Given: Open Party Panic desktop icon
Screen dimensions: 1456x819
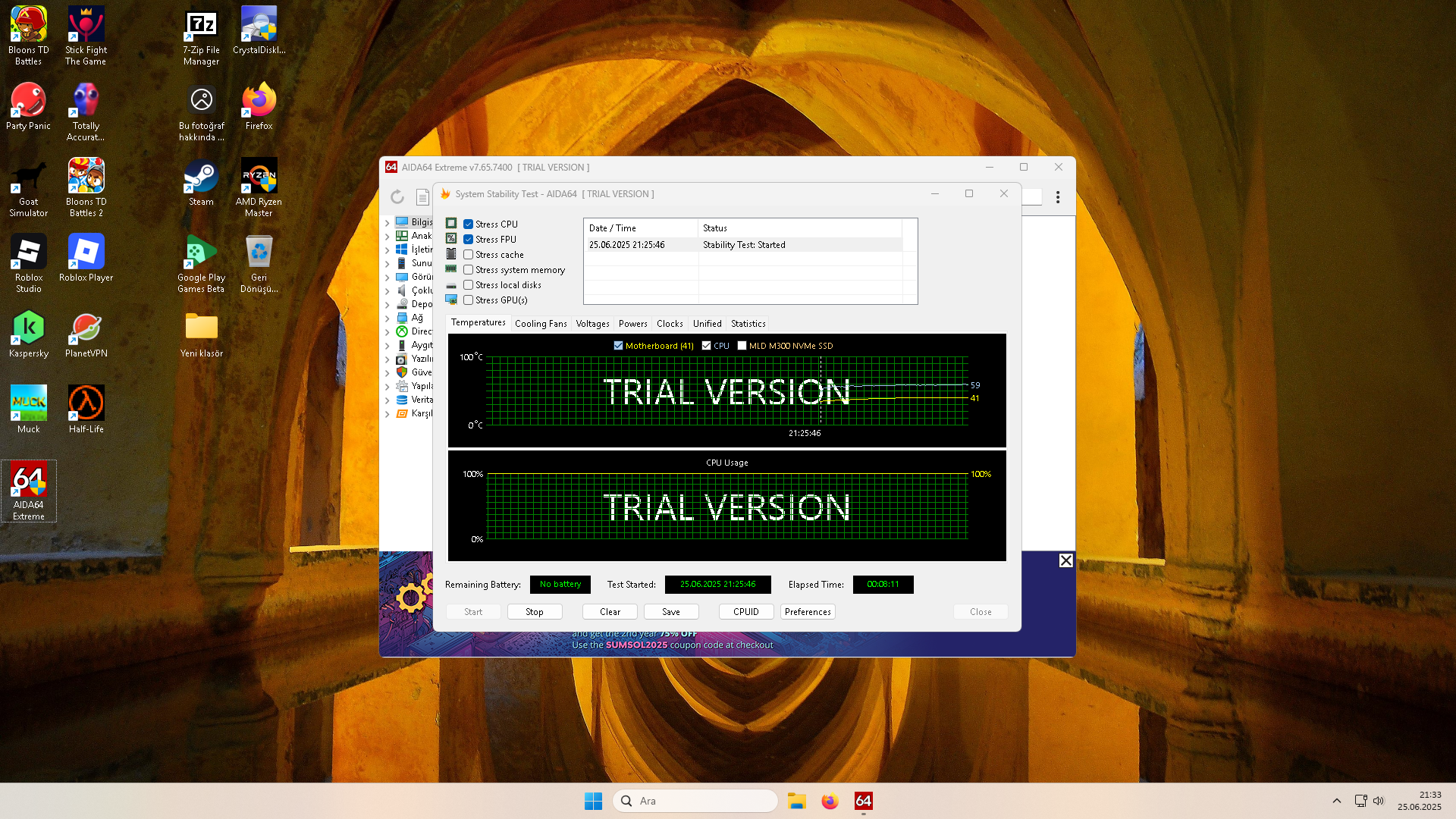Looking at the screenshot, I should click(29, 106).
